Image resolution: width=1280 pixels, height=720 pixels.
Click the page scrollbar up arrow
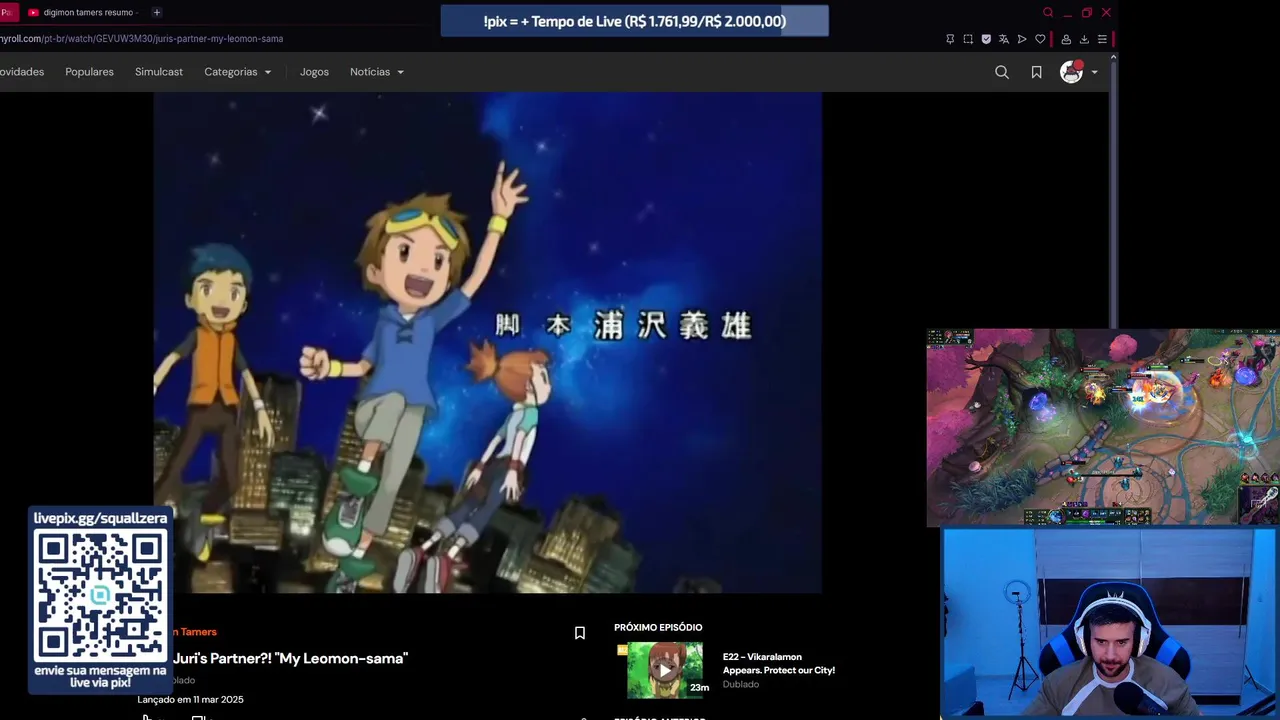coord(1113,57)
